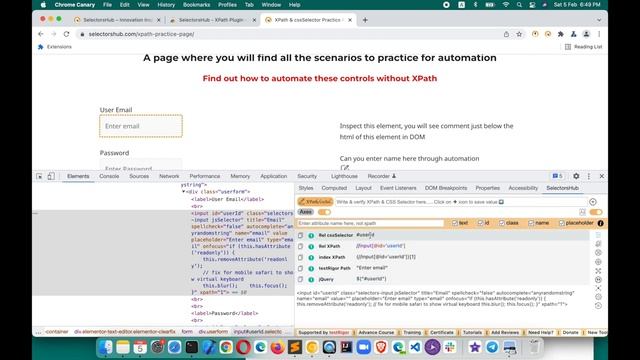The height and width of the screenshot is (360, 640).
Task: Click the share page icon in address bar
Action: [506, 34]
